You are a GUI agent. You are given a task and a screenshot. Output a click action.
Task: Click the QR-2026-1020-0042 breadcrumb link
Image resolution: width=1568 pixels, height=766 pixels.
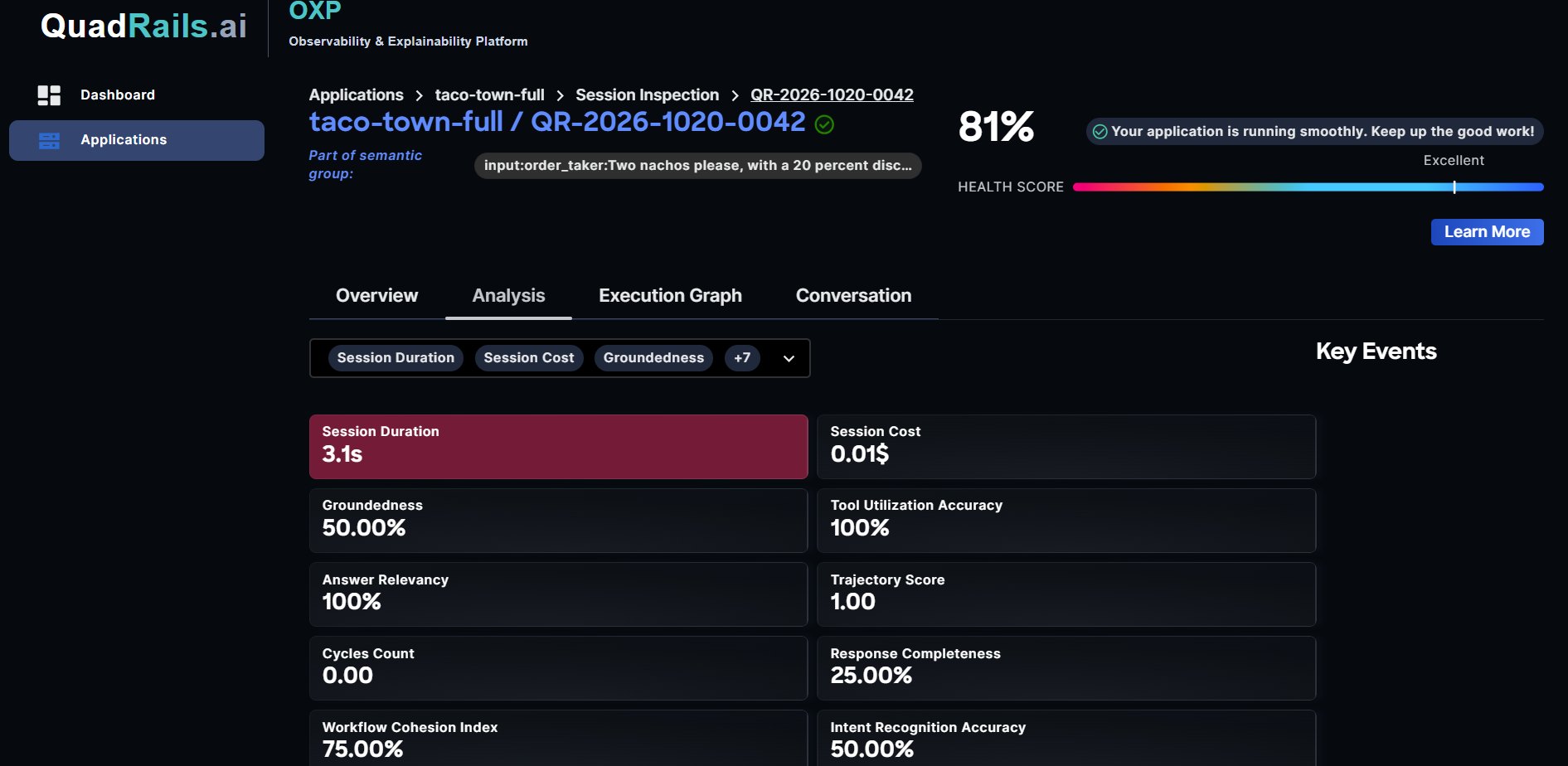pos(832,95)
